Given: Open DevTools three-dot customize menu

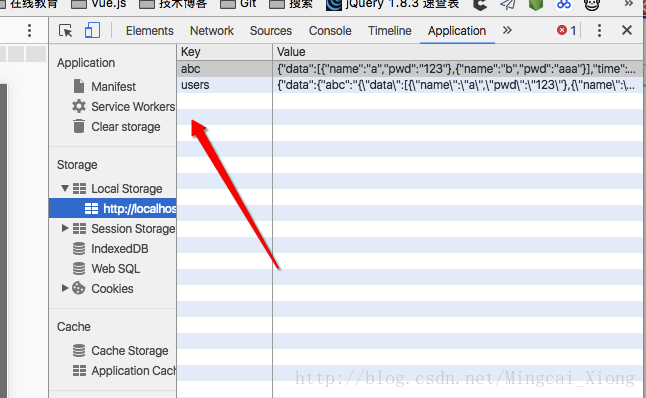Looking at the screenshot, I should (599, 30).
